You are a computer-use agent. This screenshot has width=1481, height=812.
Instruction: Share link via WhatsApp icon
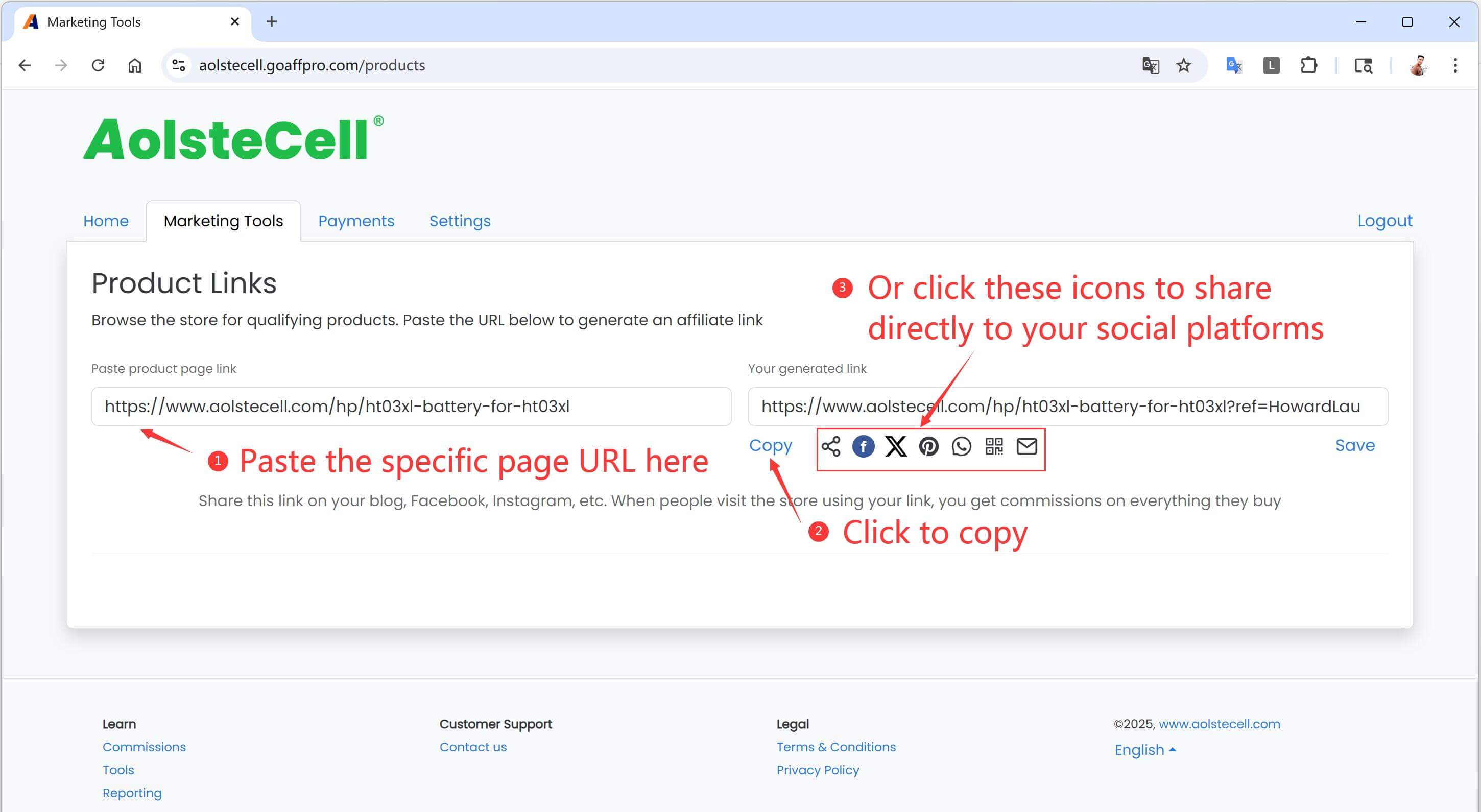961,446
